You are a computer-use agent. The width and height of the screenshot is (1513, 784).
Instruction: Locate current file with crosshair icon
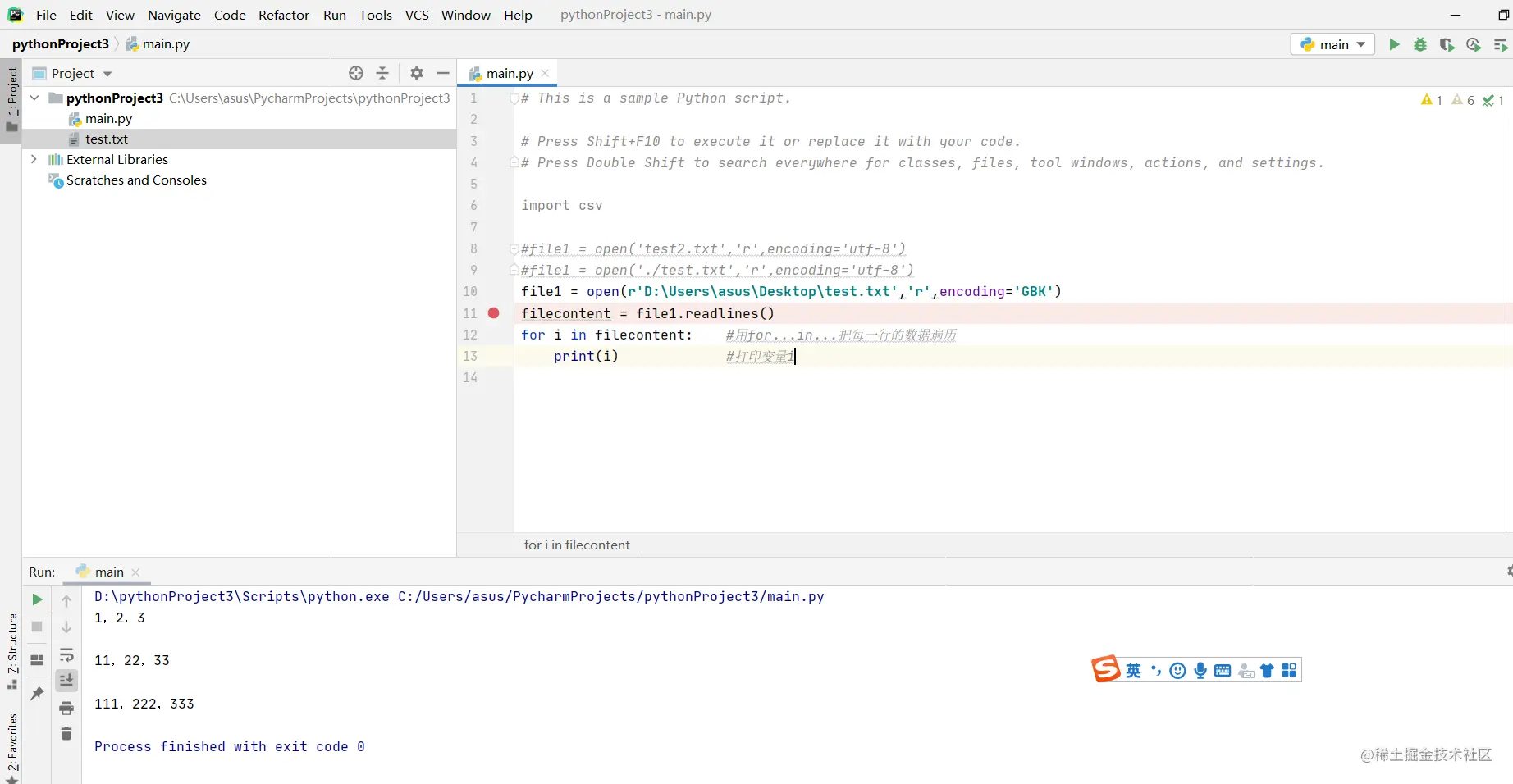(x=356, y=73)
